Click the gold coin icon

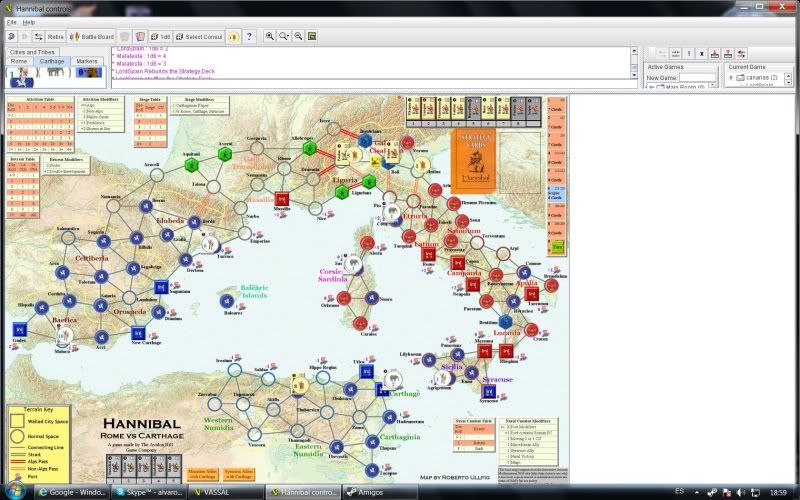[233, 37]
